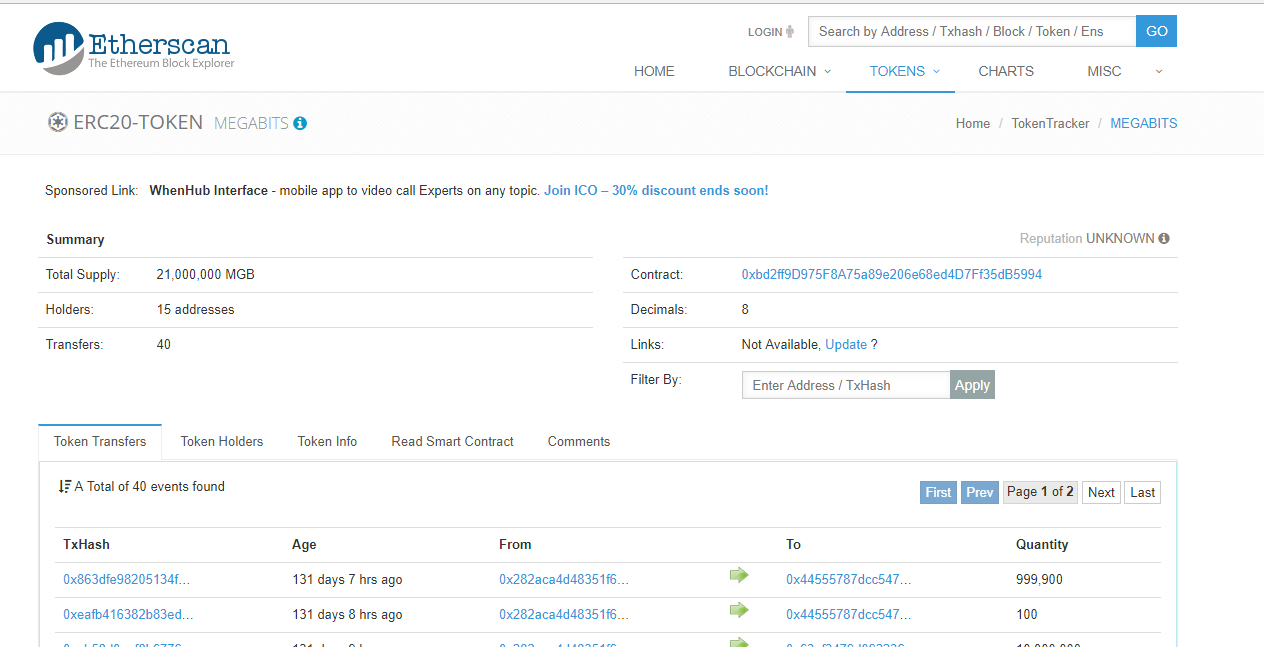Go to the Next page

click(1101, 492)
